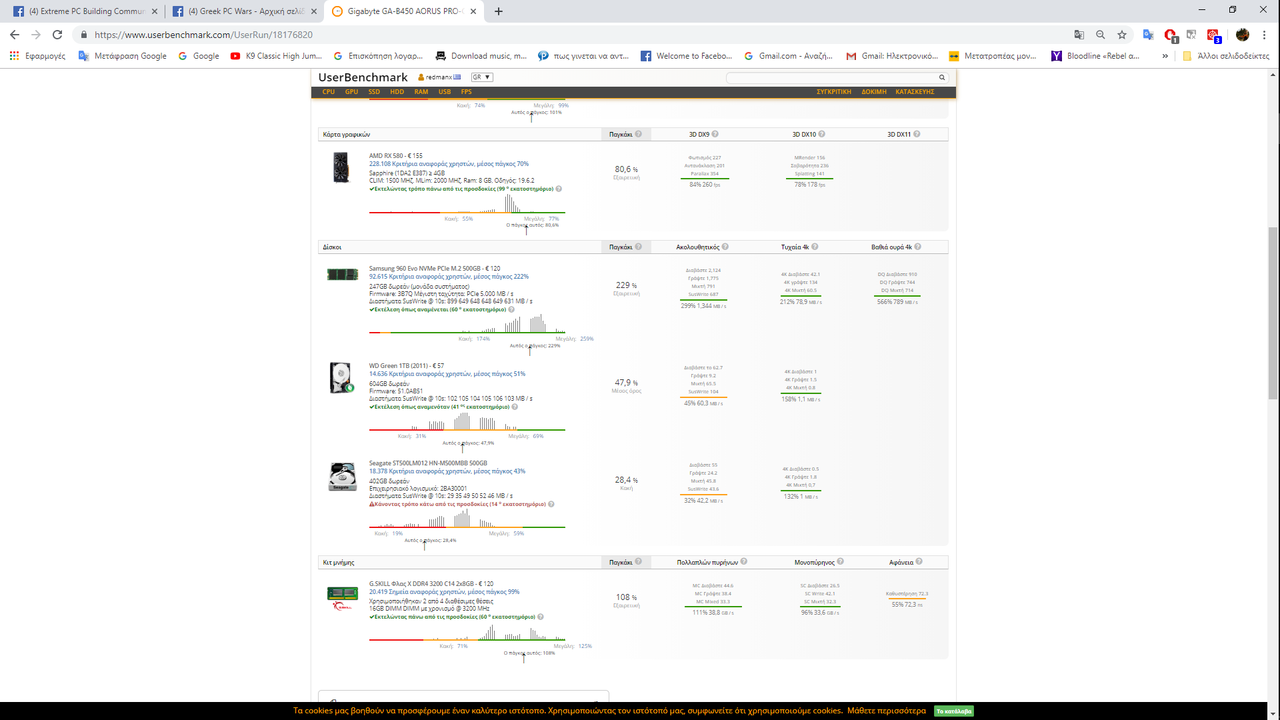
Task: Click the help icon next to 3D DX11
Action: pyautogui.click(x=918, y=134)
